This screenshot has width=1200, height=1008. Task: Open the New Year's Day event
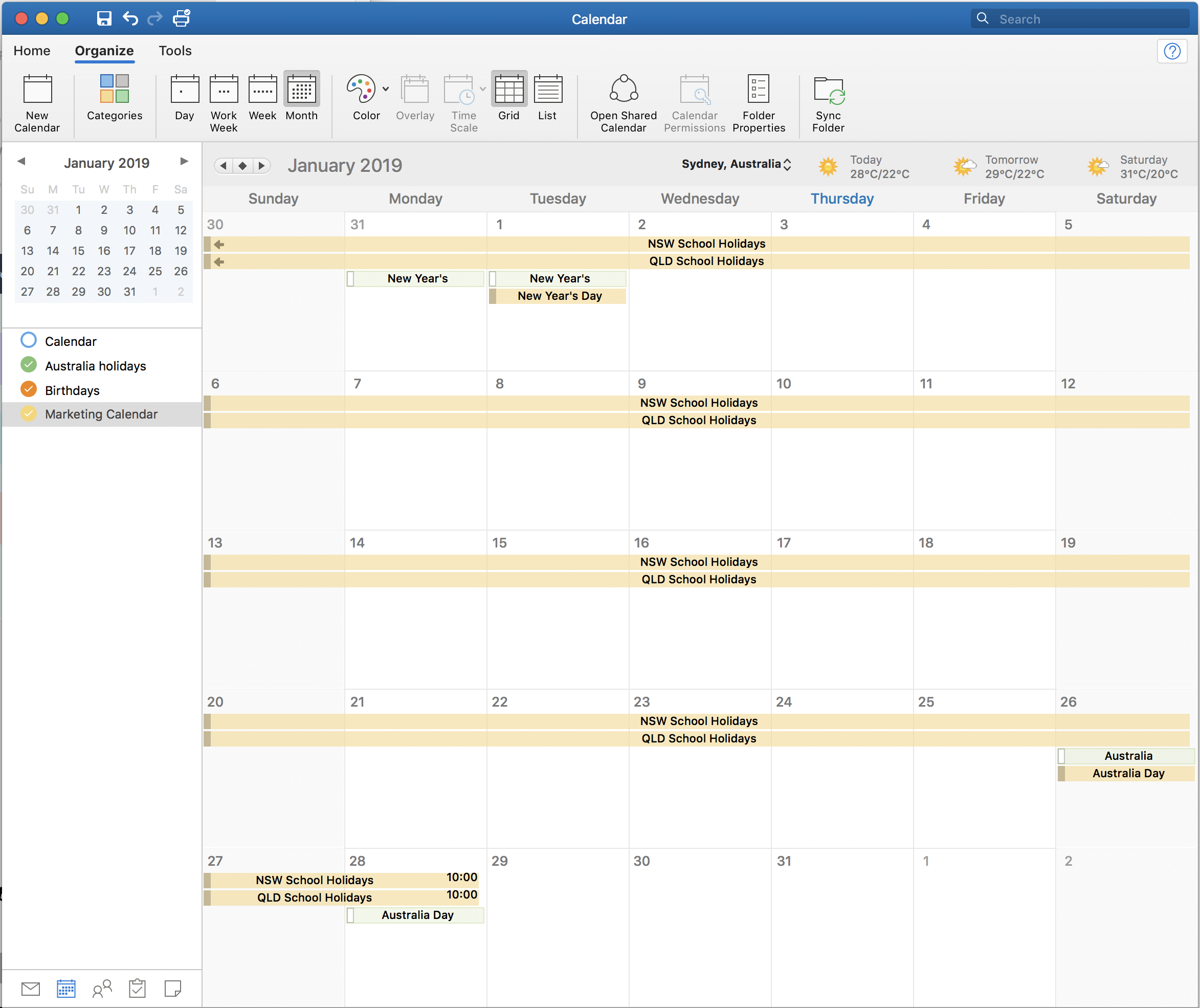[559, 296]
